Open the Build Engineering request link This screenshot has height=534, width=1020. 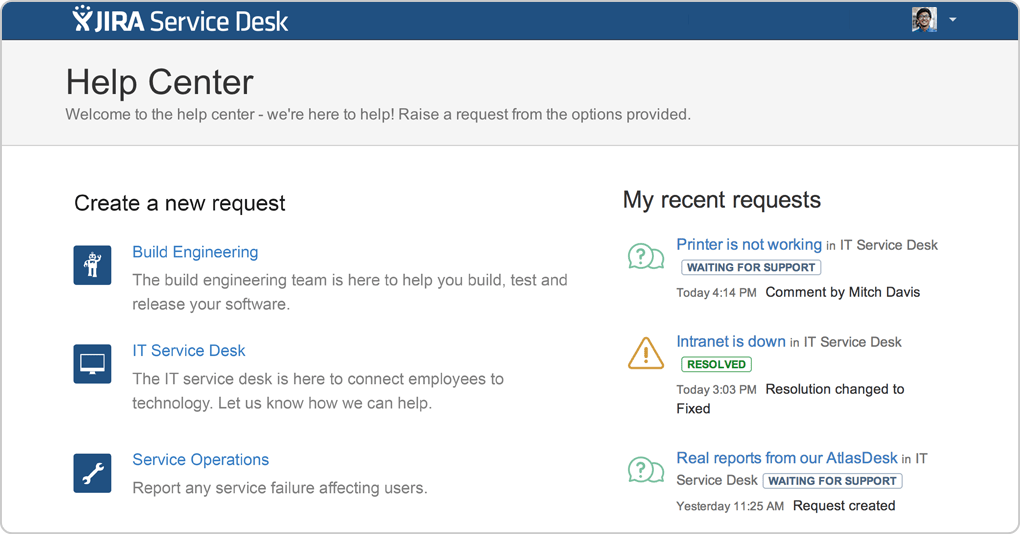point(195,252)
